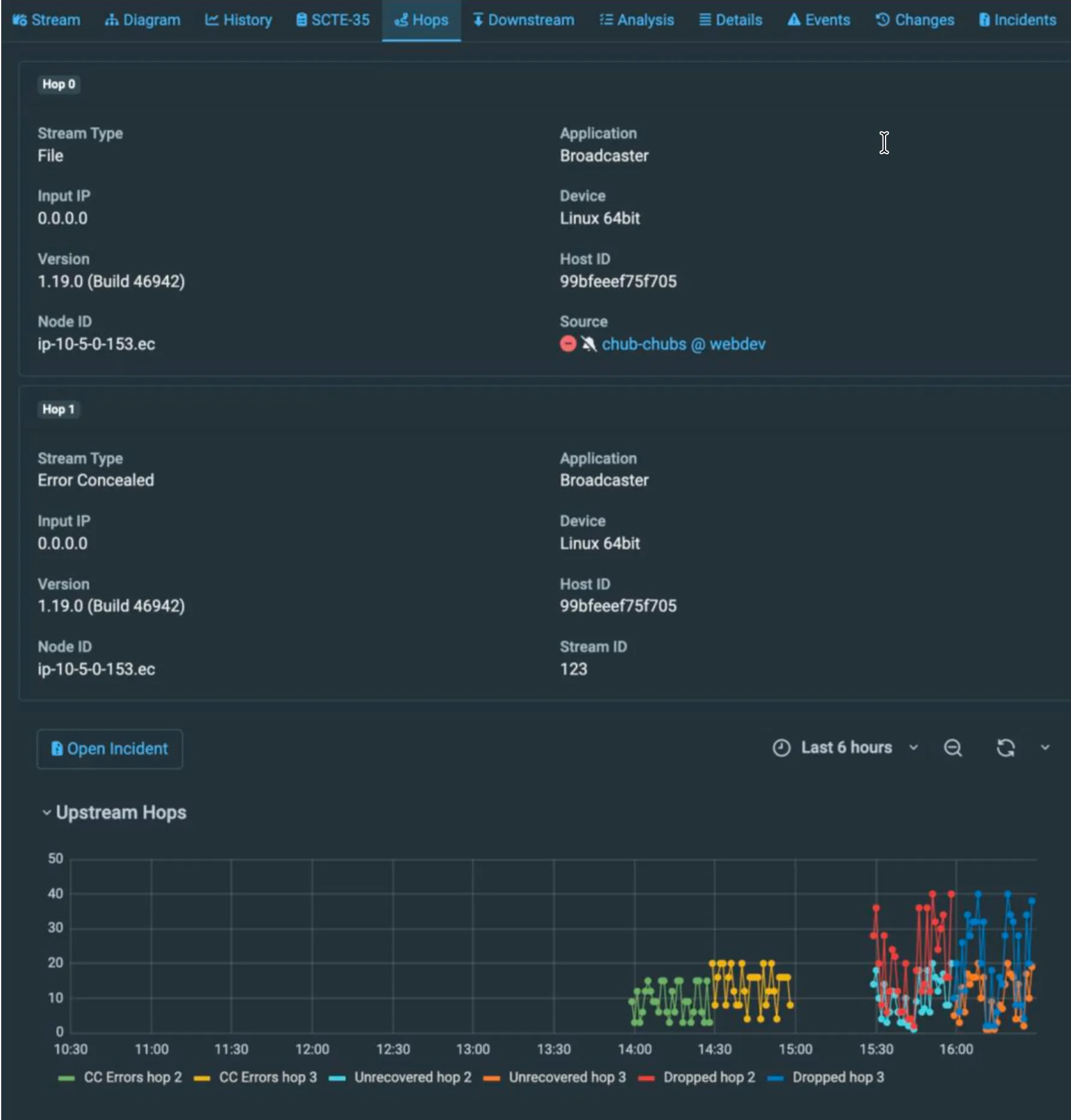Viewport: 1071px width, 1120px height.
Task: Open the Analysis tab
Action: (x=637, y=20)
